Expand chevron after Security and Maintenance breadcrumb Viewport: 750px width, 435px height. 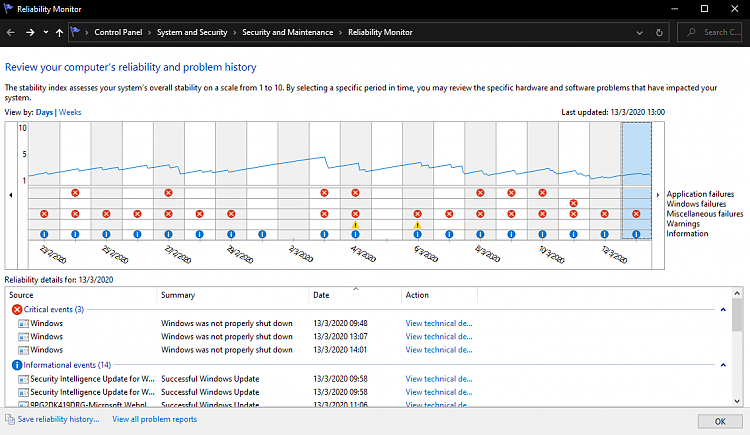point(341,33)
